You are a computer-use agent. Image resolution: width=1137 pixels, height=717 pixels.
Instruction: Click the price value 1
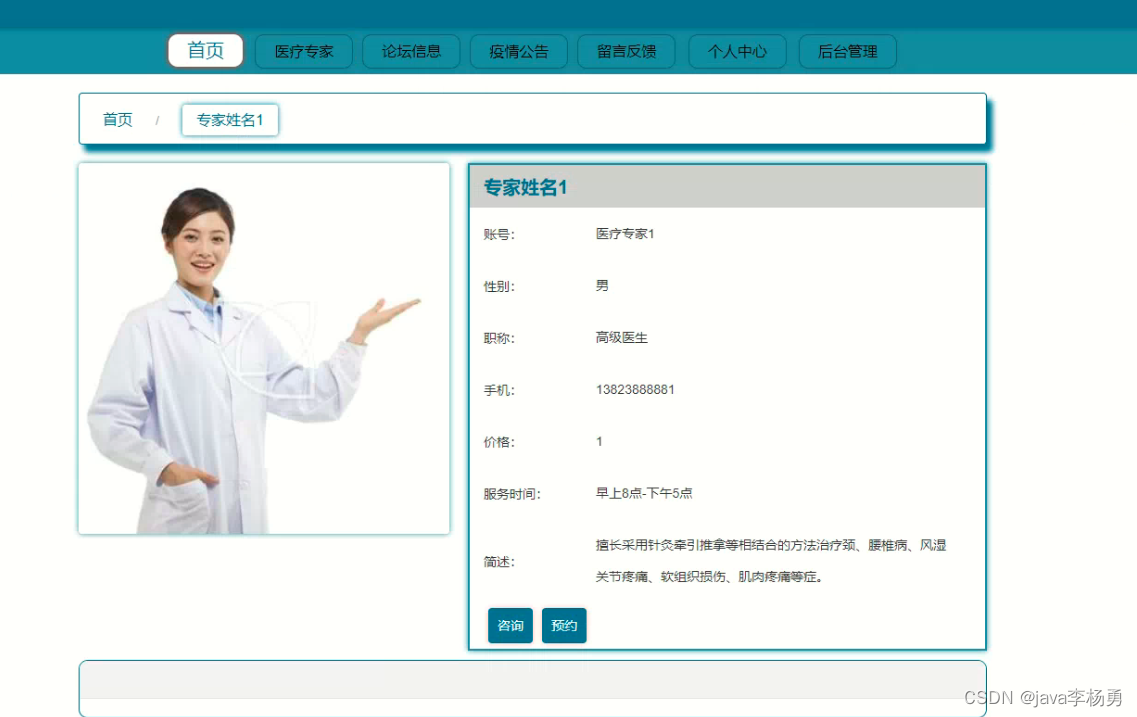tap(599, 442)
